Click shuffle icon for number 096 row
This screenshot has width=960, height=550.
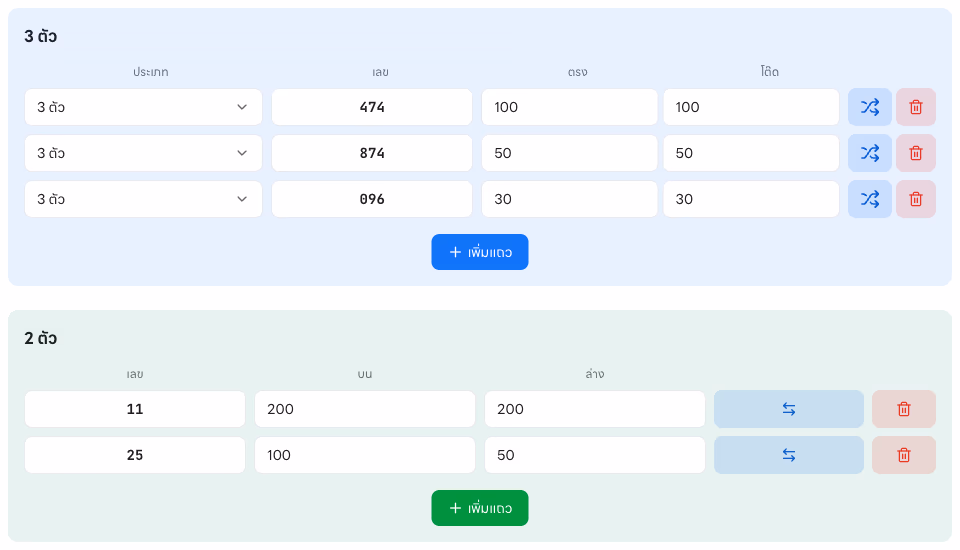(869, 199)
